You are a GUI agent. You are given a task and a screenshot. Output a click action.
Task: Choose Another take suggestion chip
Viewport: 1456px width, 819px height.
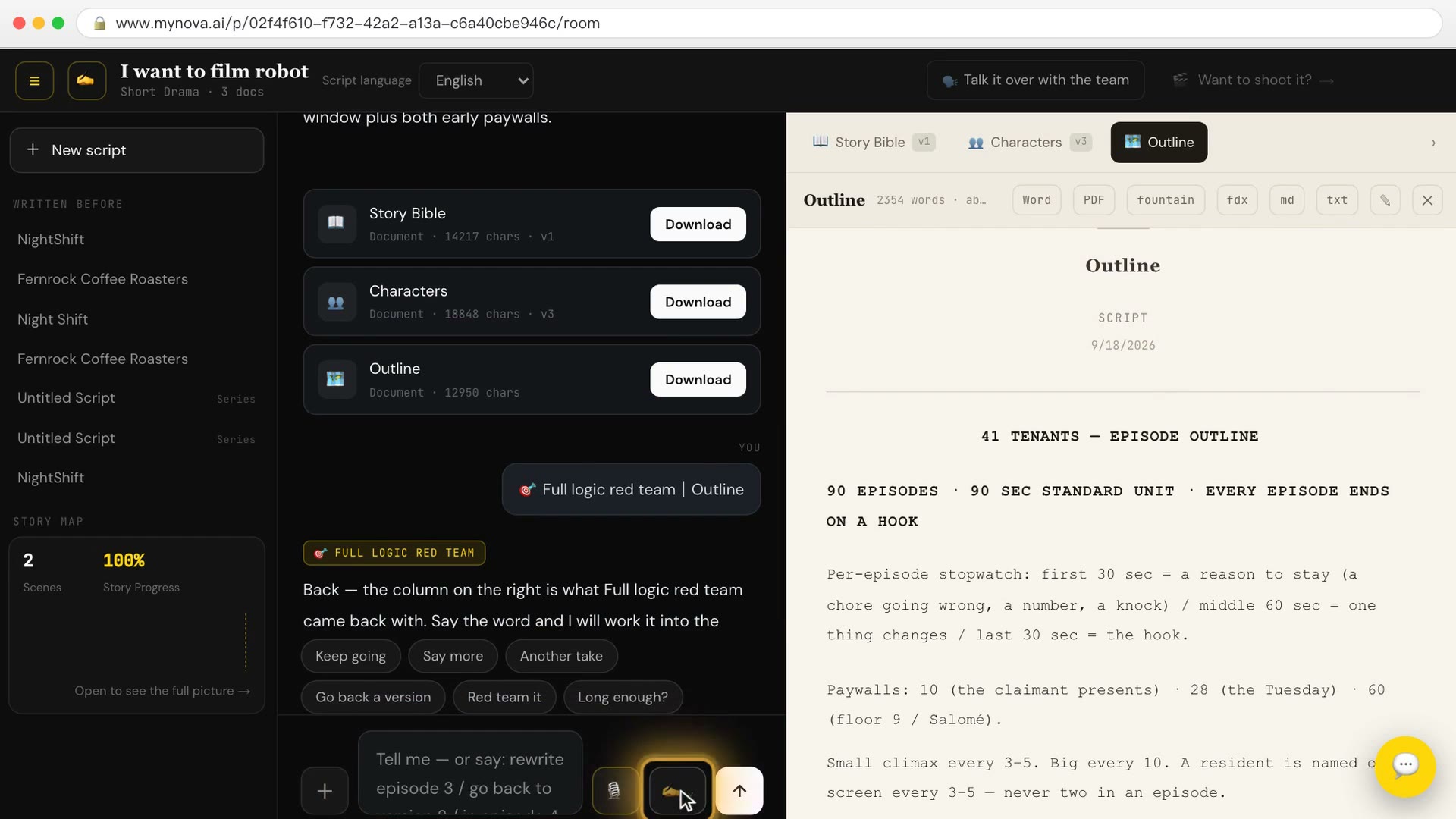561,656
